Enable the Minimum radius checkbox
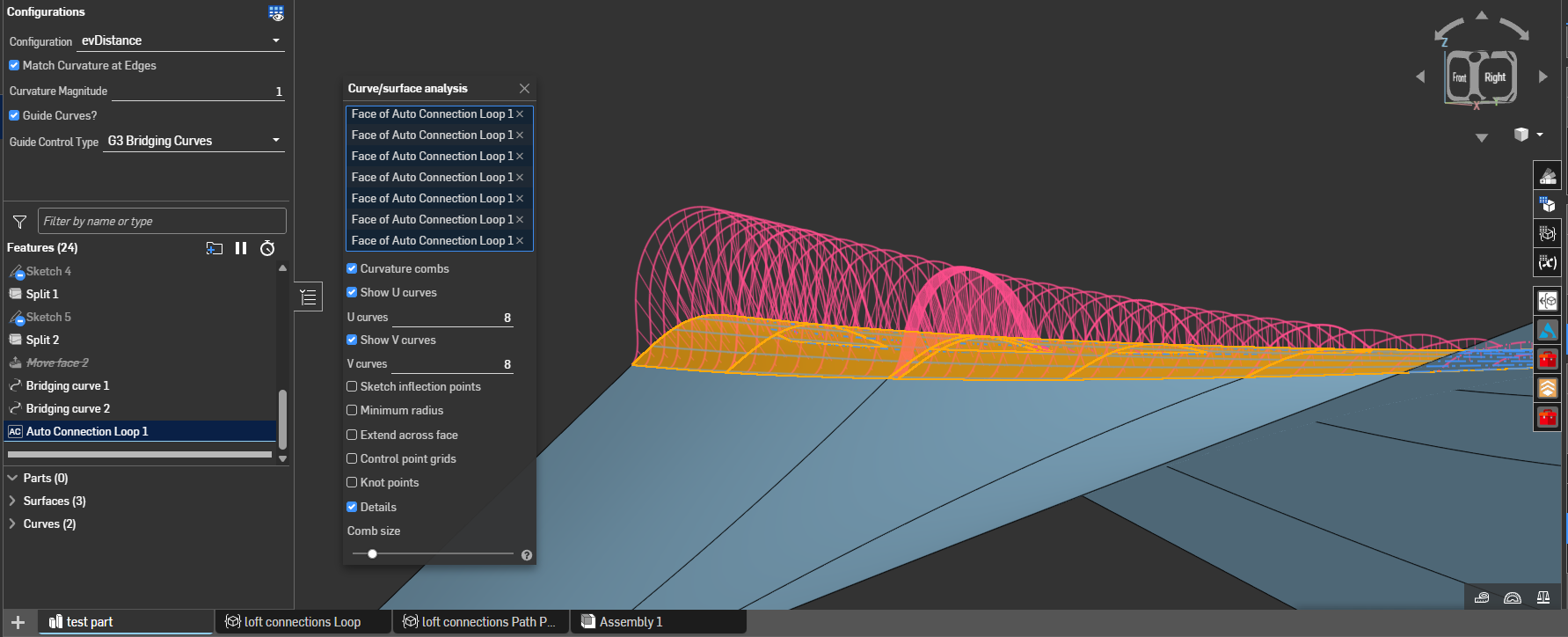The width and height of the screenshot is (1568, 637). click(x=352, y=411)
